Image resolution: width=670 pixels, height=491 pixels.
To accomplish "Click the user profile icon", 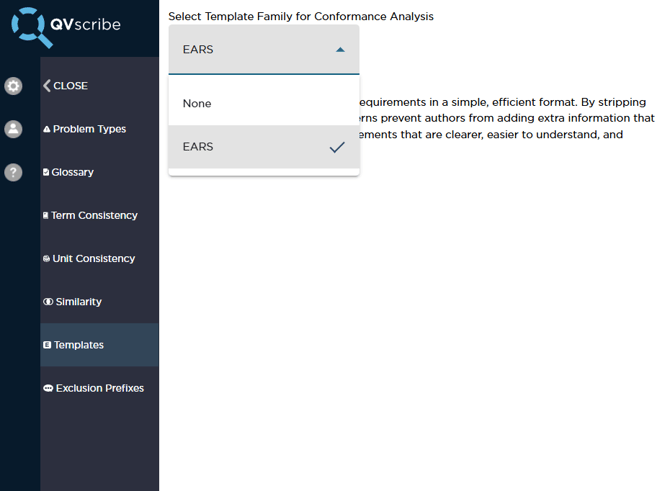I will pyautogui.click(x=13, y=129).
